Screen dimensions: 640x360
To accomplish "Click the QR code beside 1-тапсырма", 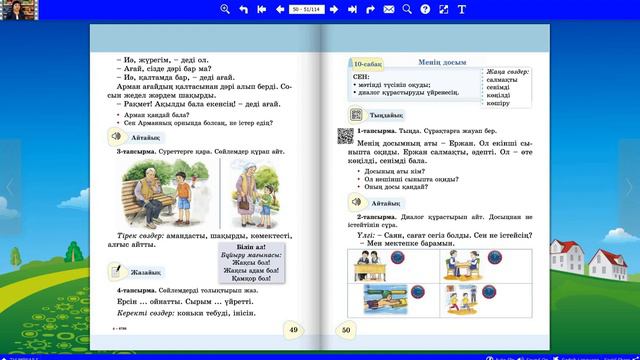I will tap(345, 136).
